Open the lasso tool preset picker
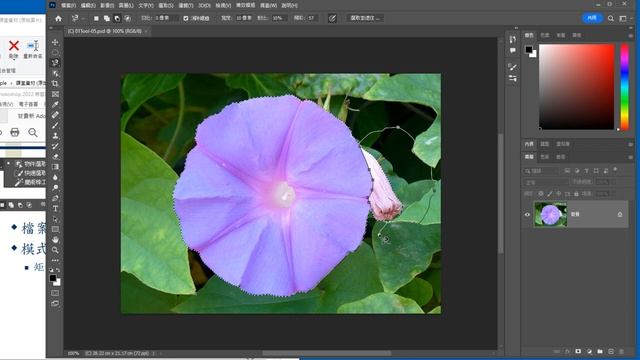Image resolution: width=640 pixels, height=360 pixels. tap(77, 18)
